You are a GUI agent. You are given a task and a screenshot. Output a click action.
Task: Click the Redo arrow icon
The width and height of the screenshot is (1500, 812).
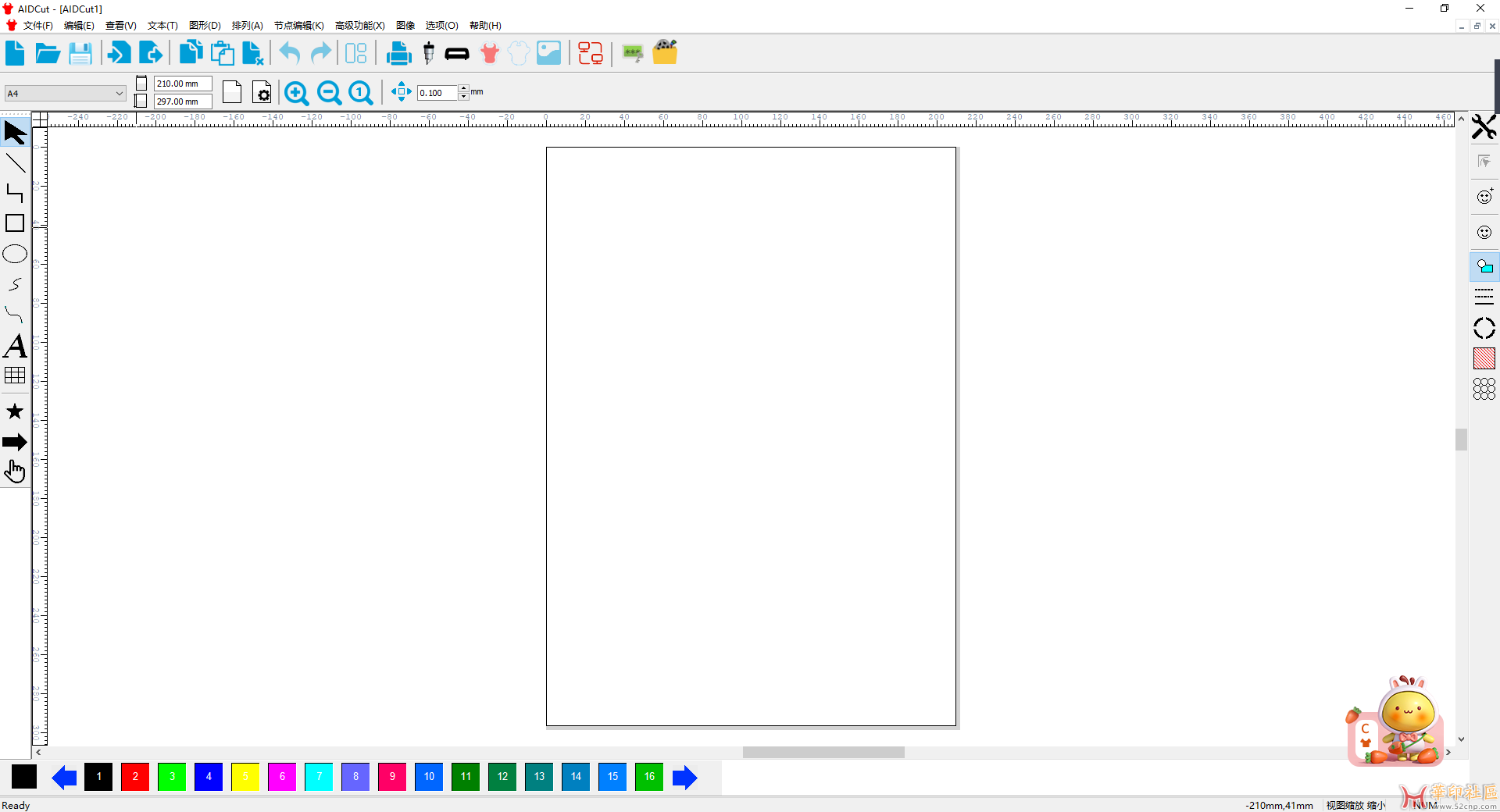pos(321,53)
